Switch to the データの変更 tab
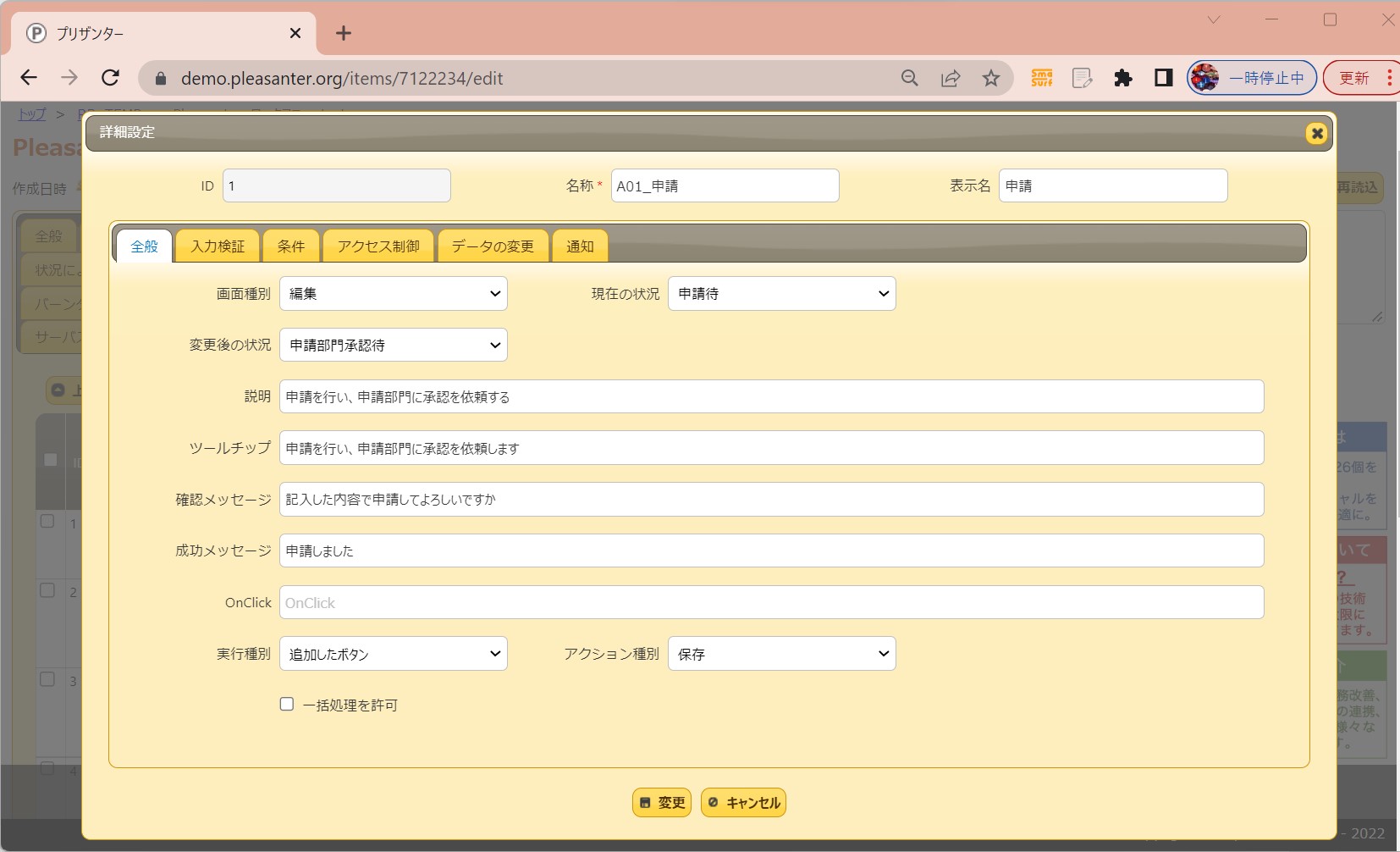The height and width of the screenshot is (852, 1400). click(x=493, y=246)
